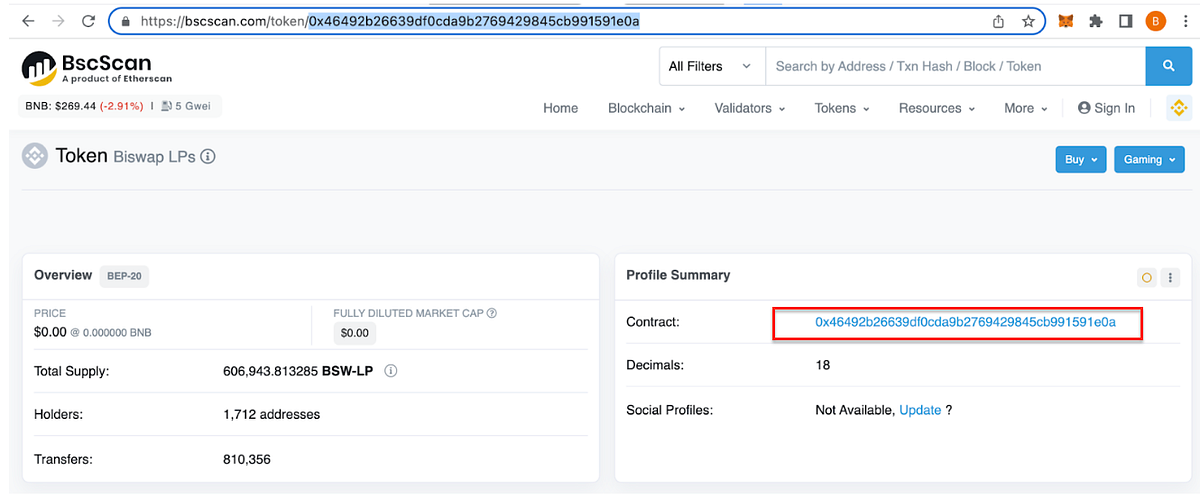Toggle the browser side panel icon
This screenshot has height=500, width=1200.
(1125, 21)
